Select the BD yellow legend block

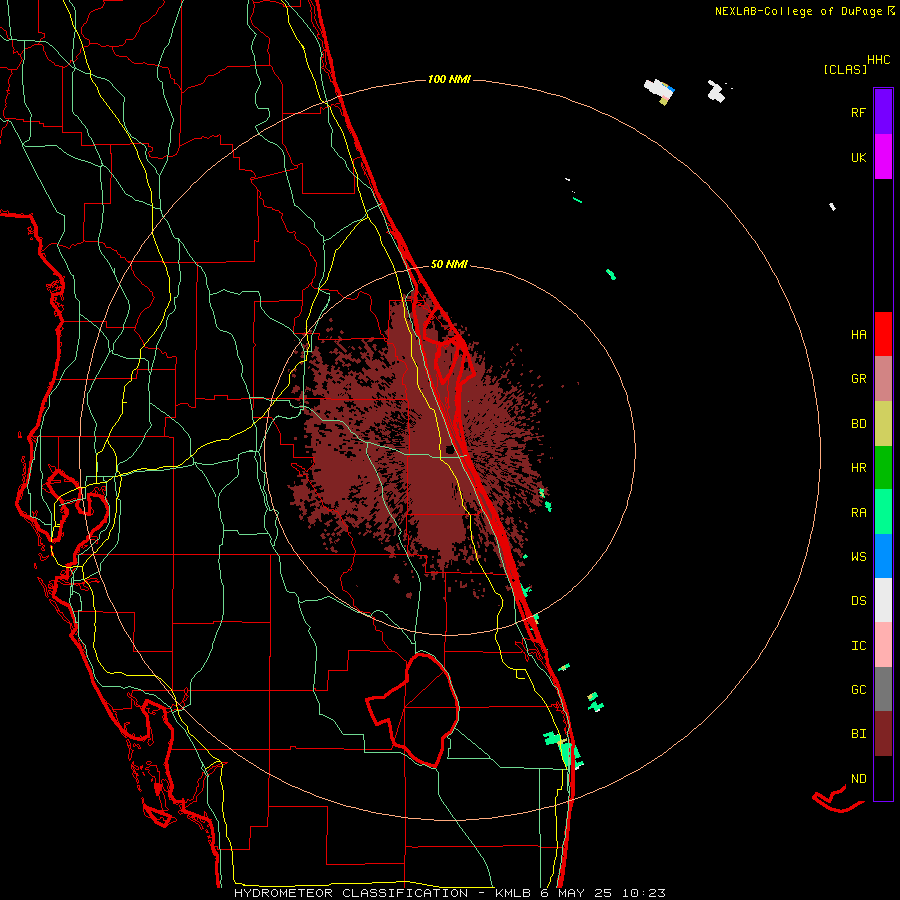[883, 423]
